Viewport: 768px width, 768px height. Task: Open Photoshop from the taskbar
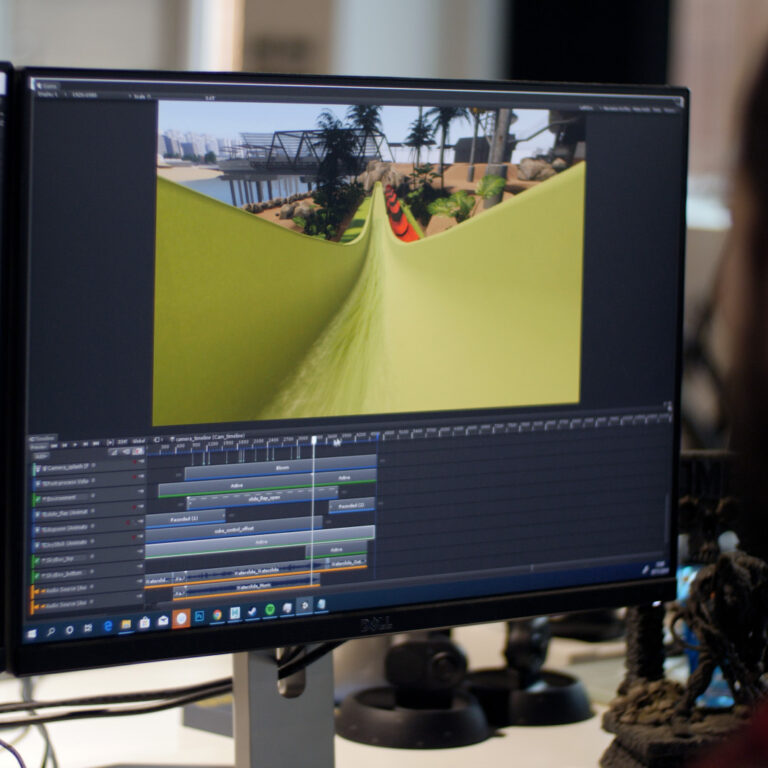coord(199,617)
